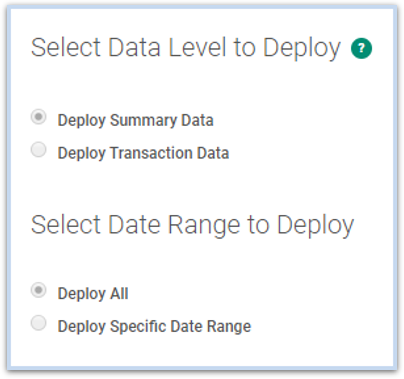
Task: Click the green question mark icon
Action: pos(361,48)
